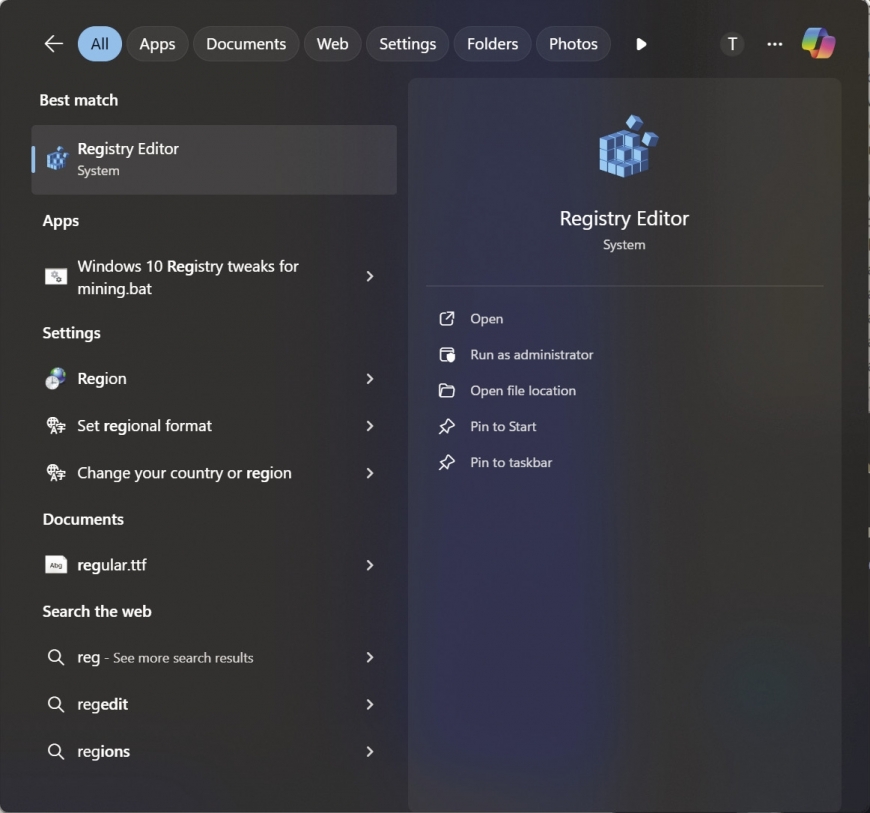Click the Open action text
This screenshot has width=870, height=813.
487,319
